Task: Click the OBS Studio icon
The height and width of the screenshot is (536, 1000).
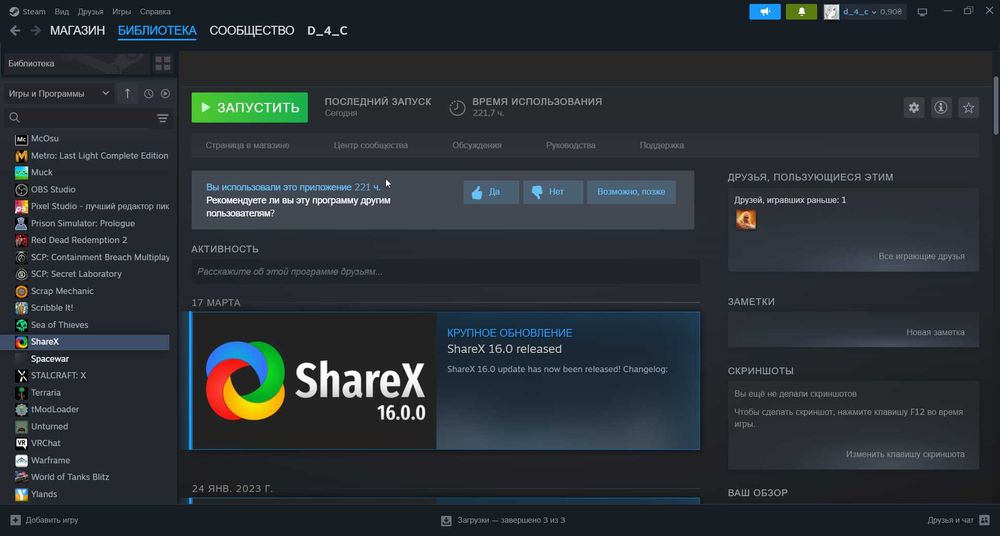Action: pos(21,190)
